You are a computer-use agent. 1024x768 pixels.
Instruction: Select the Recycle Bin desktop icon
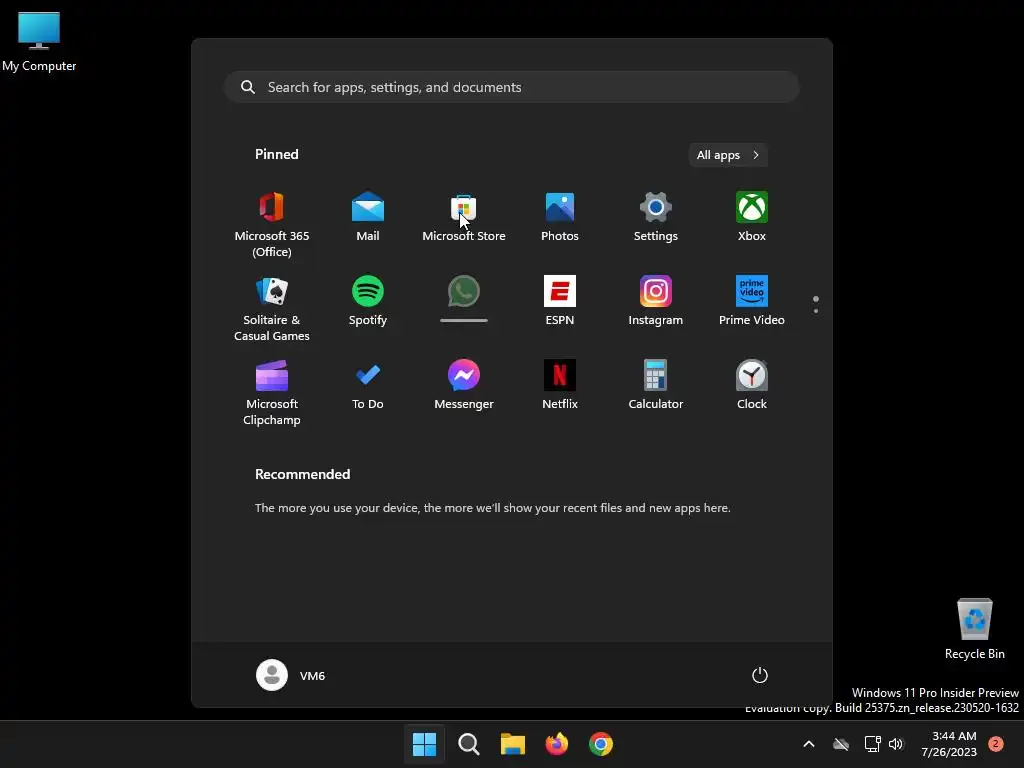[x=974, y=630]
